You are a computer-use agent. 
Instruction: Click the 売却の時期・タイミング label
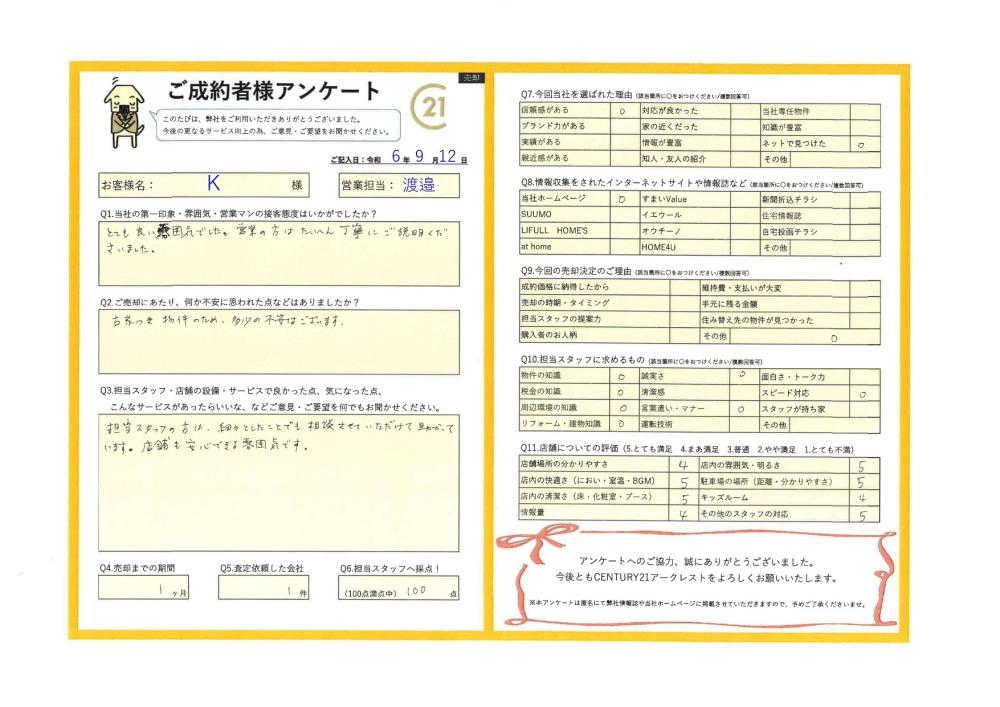tap(565, 303)
